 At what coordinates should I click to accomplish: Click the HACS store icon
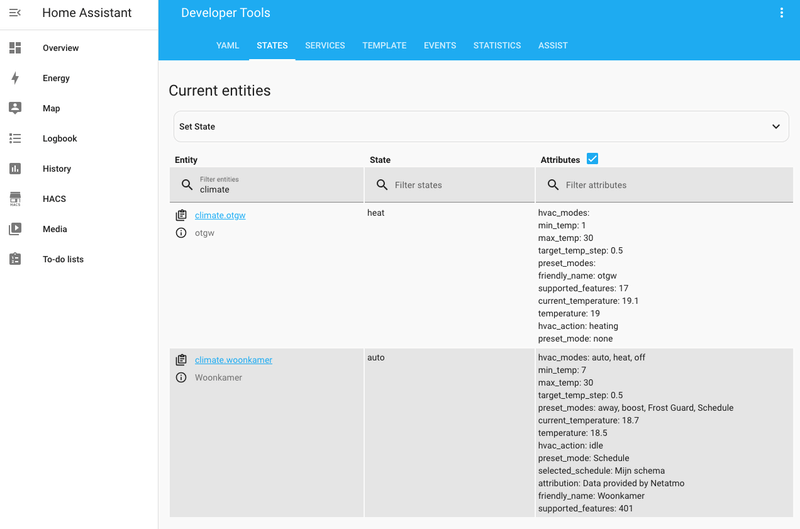tap(15, 198)
